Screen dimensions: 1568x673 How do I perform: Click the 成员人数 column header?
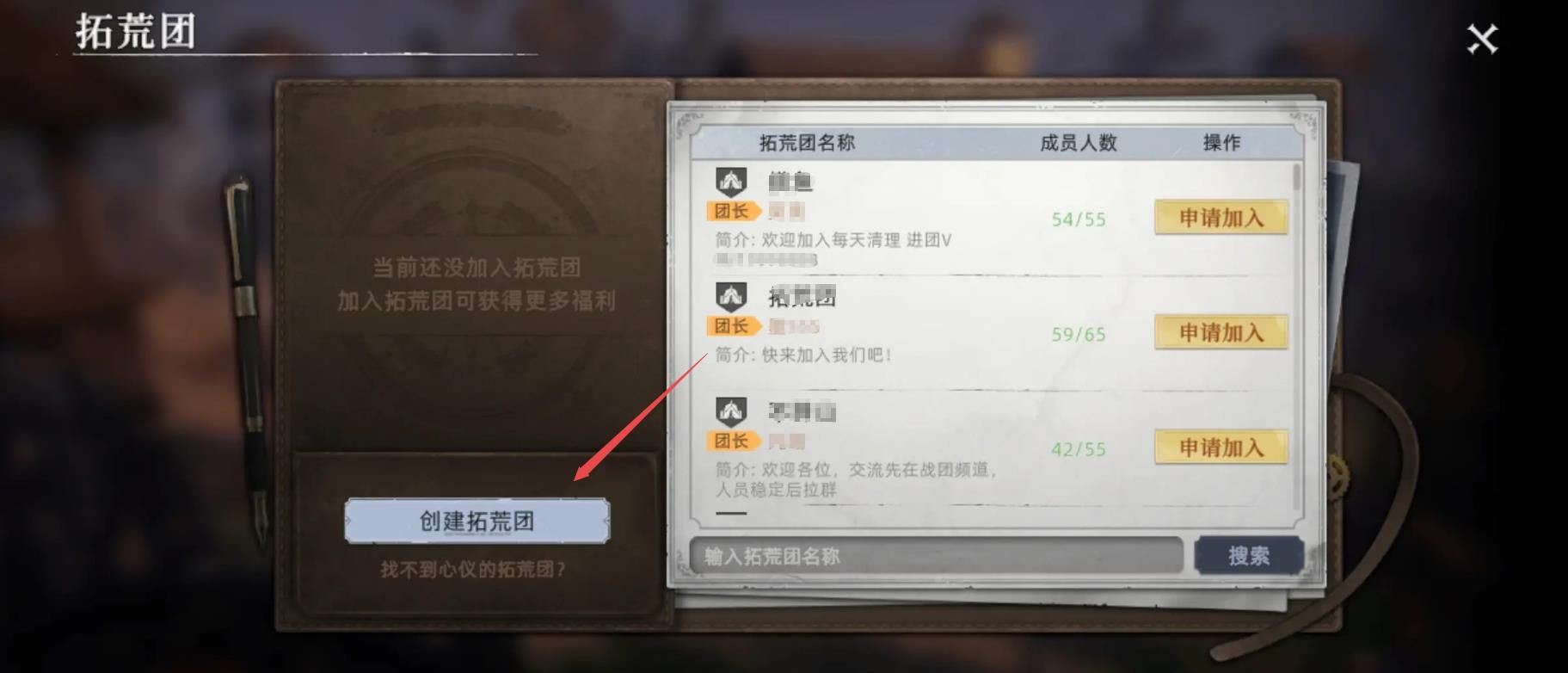(x=1079, y=143)
